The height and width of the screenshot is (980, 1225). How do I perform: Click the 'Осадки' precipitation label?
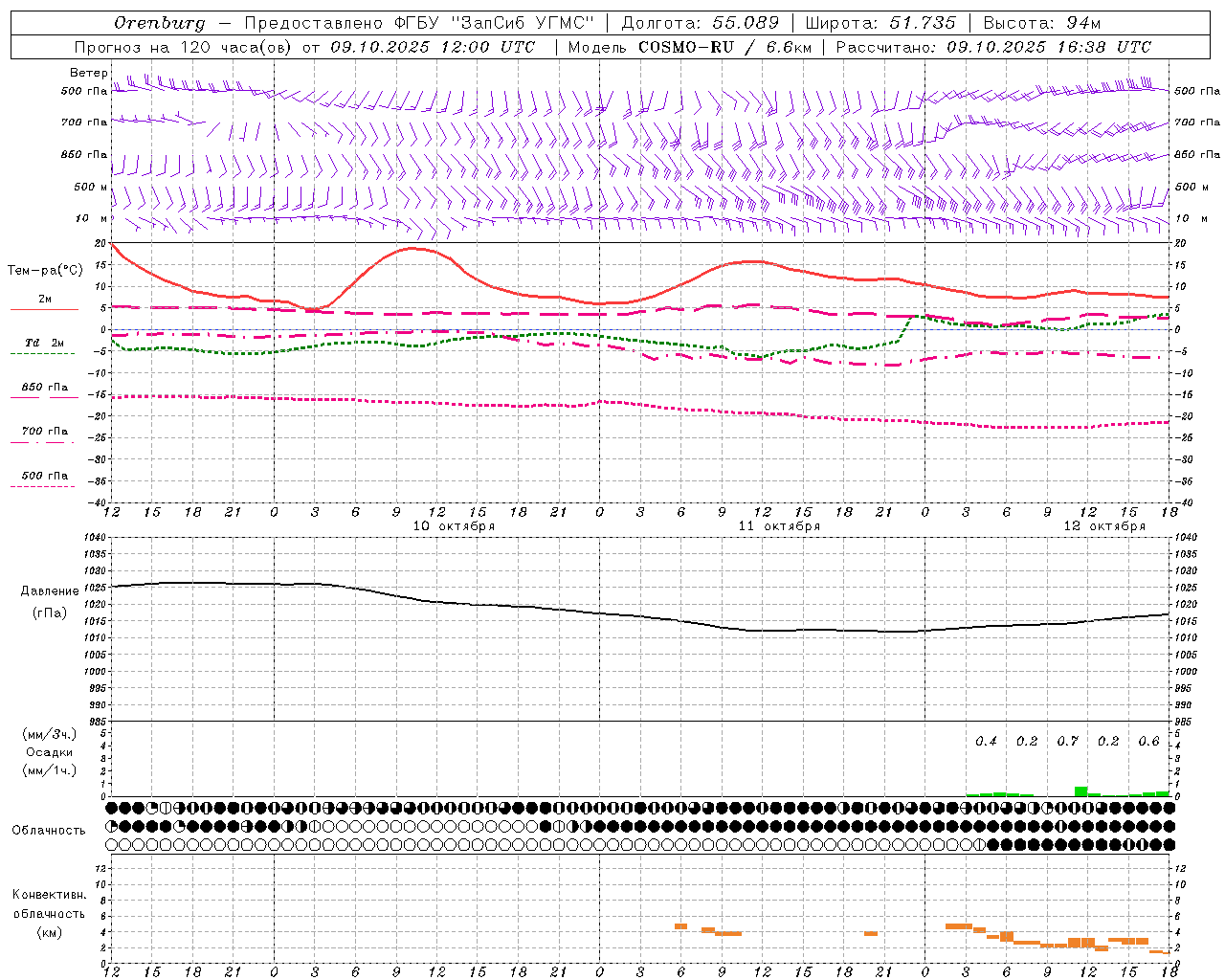point(50,752)
